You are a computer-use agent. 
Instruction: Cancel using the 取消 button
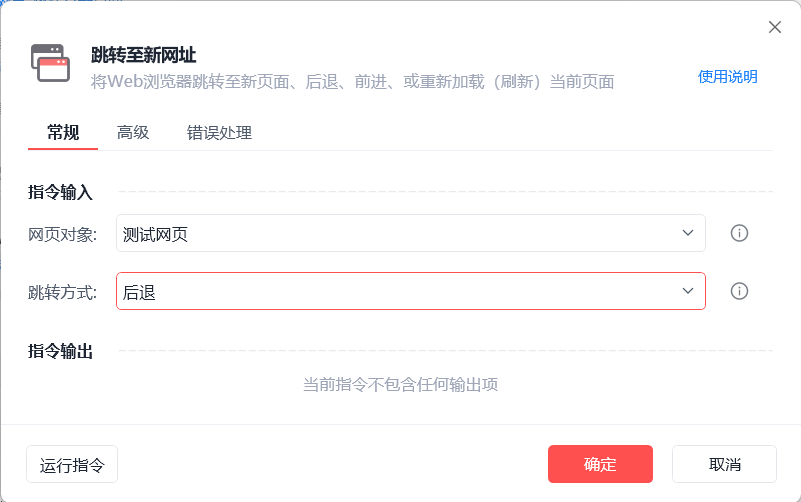coord(724,464)
